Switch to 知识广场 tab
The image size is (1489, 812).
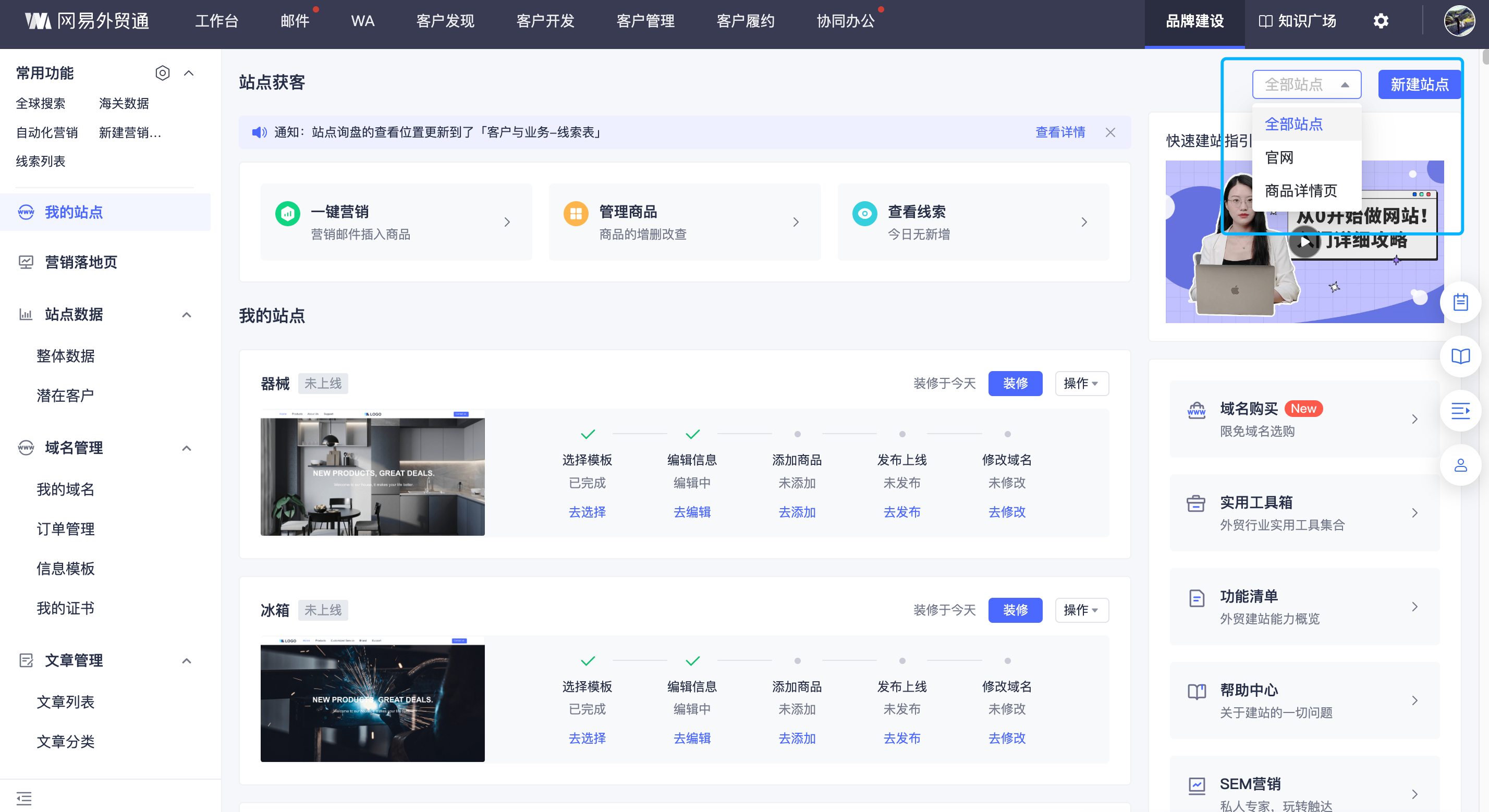1297,21
